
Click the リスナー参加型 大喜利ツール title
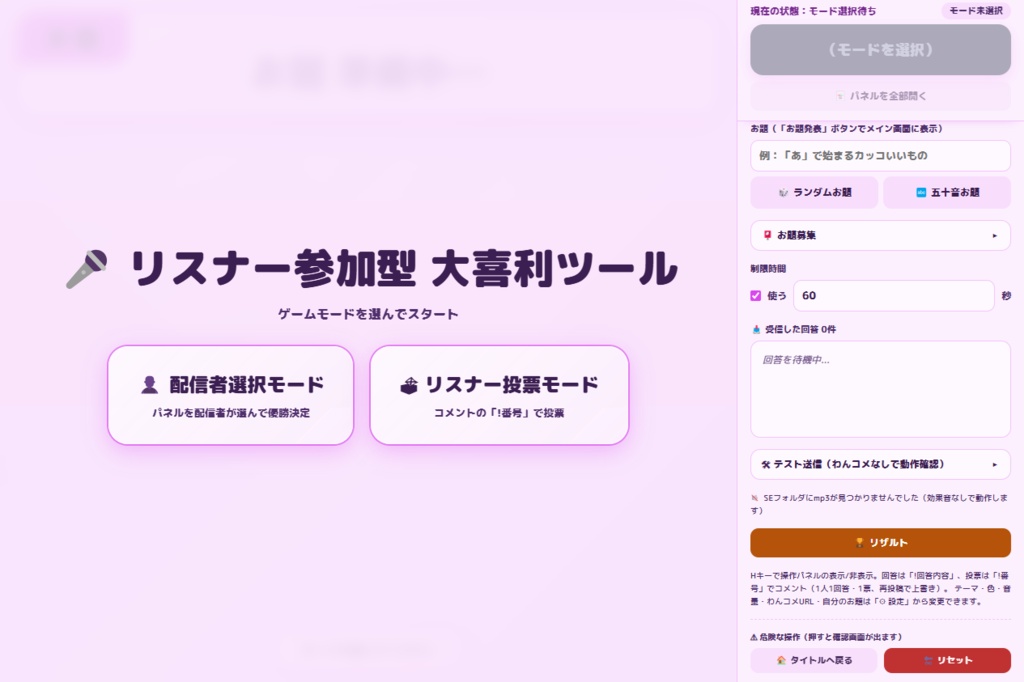(x=404, y=268)
